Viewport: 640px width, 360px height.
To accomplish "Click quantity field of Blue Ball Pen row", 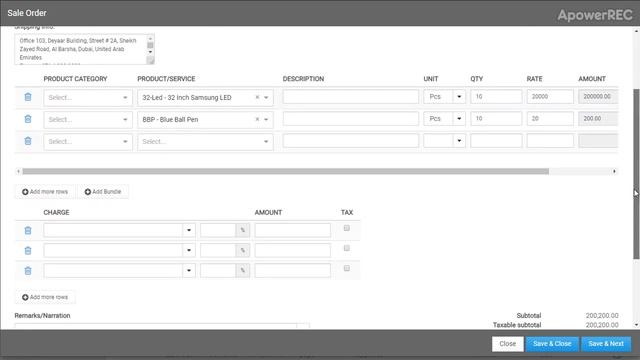I will [496, 119].
